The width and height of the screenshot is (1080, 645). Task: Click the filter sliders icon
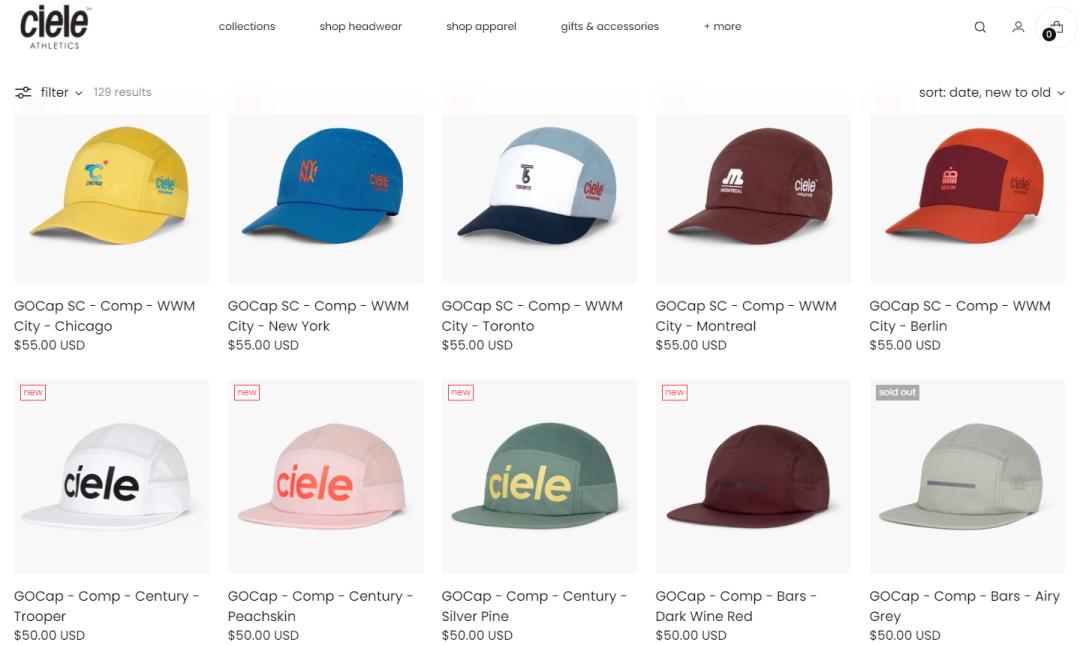tap(23, 92)
